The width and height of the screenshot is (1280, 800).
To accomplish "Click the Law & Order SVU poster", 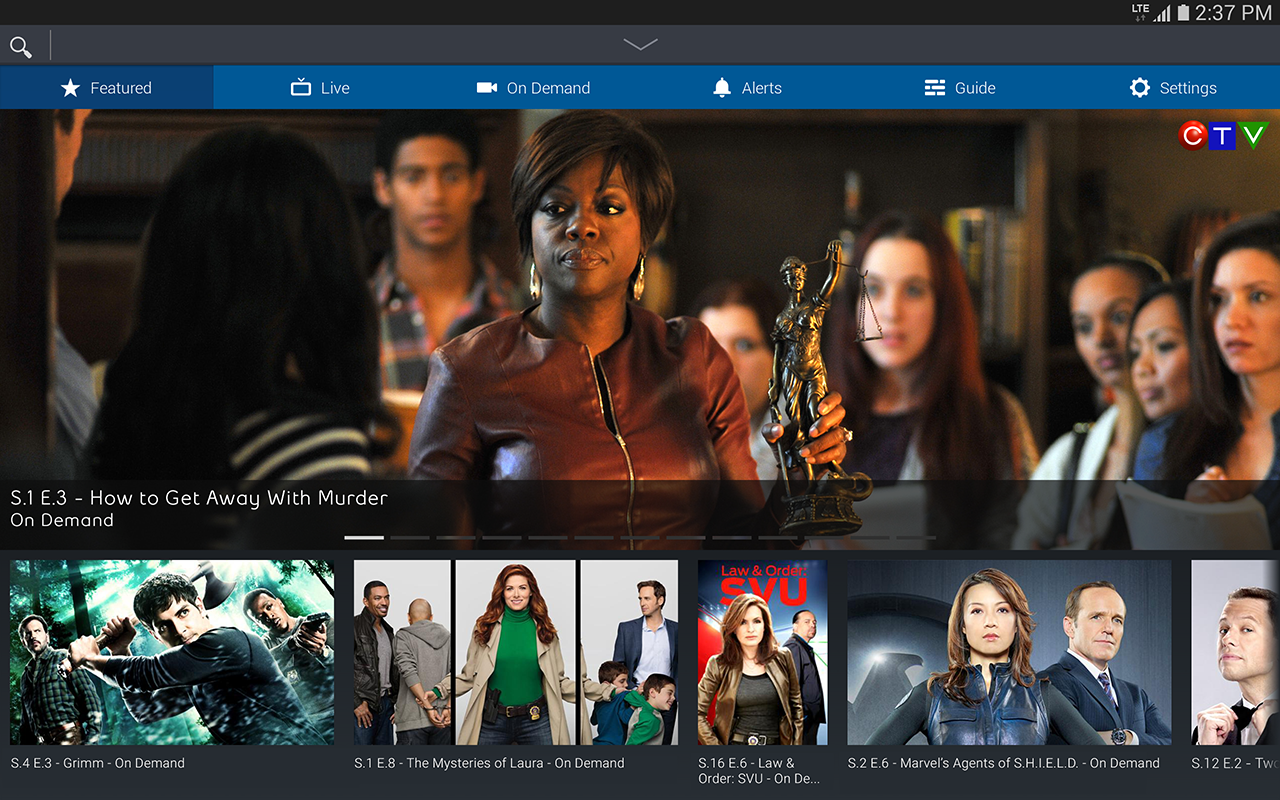I will [x=762, y=652].
